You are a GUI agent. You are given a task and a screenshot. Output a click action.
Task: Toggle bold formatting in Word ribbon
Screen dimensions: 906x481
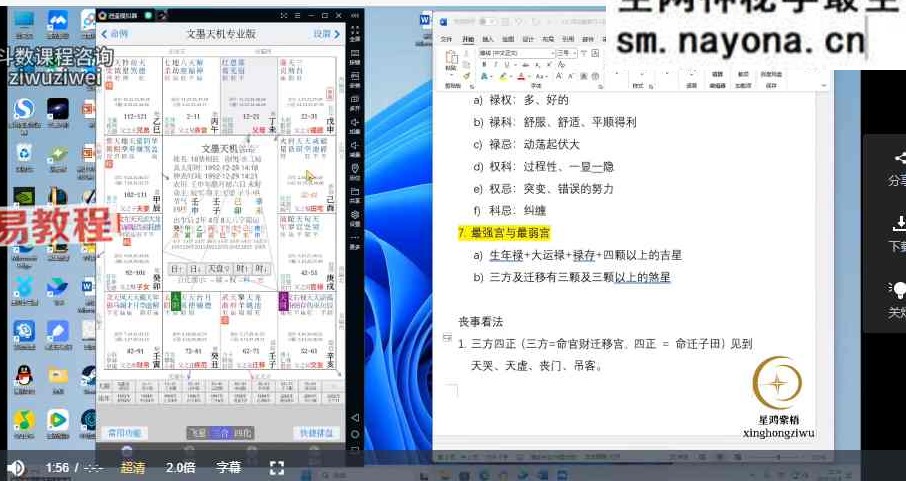[484, 65]
